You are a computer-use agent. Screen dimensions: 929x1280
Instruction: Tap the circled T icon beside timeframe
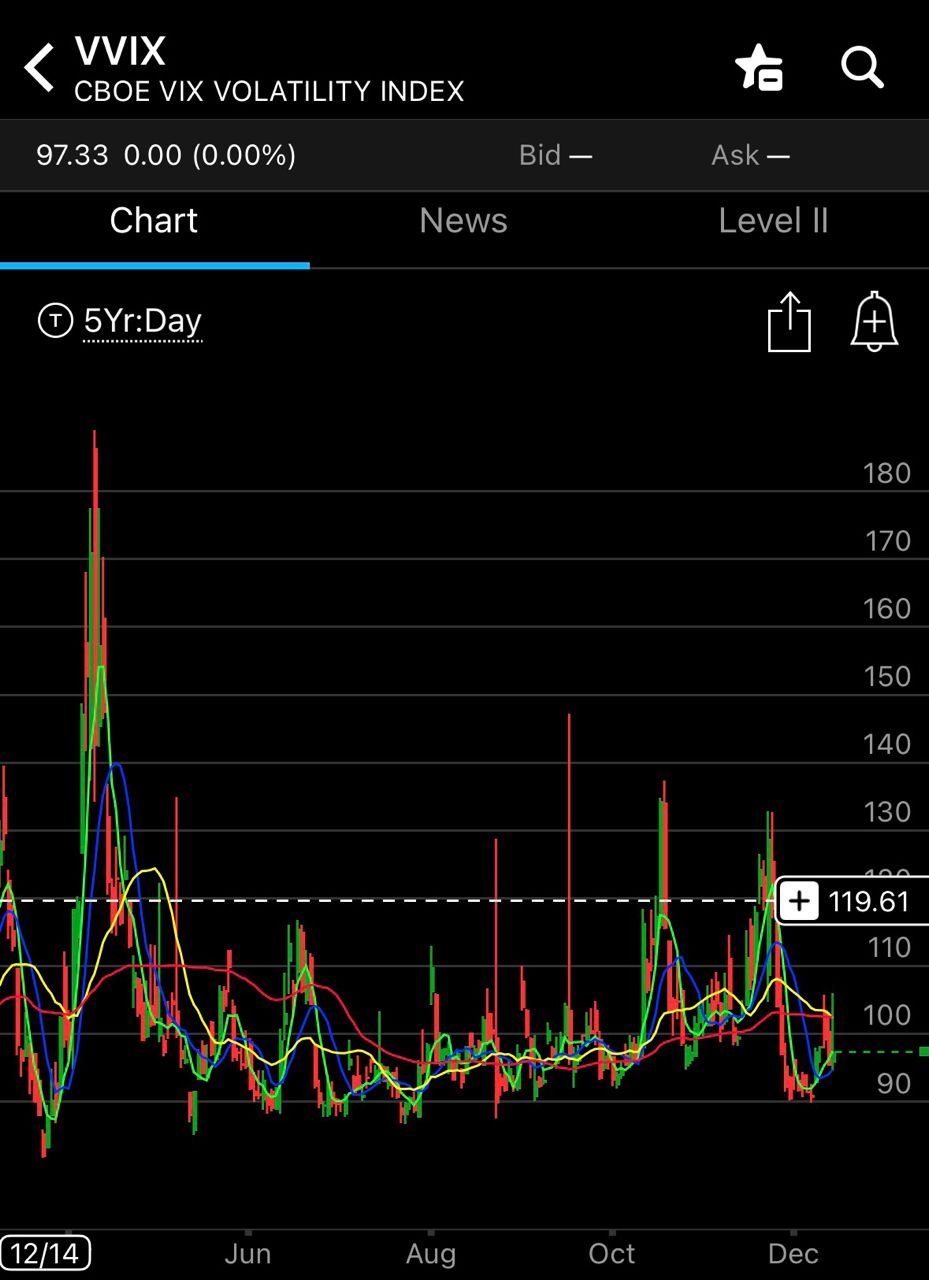click(55, 321)
